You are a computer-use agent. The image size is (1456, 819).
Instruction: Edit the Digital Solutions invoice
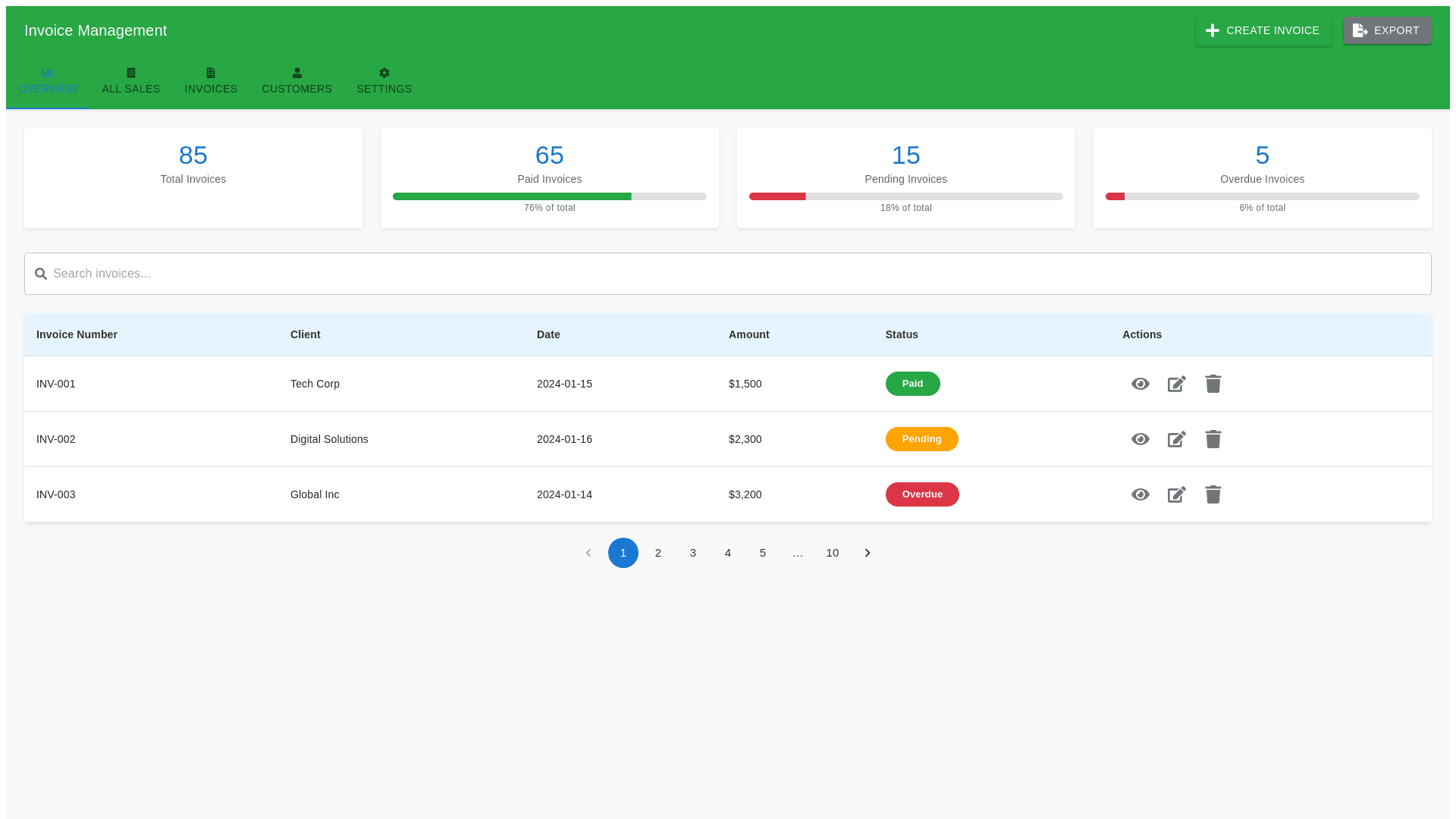(x=1176, y=439)
